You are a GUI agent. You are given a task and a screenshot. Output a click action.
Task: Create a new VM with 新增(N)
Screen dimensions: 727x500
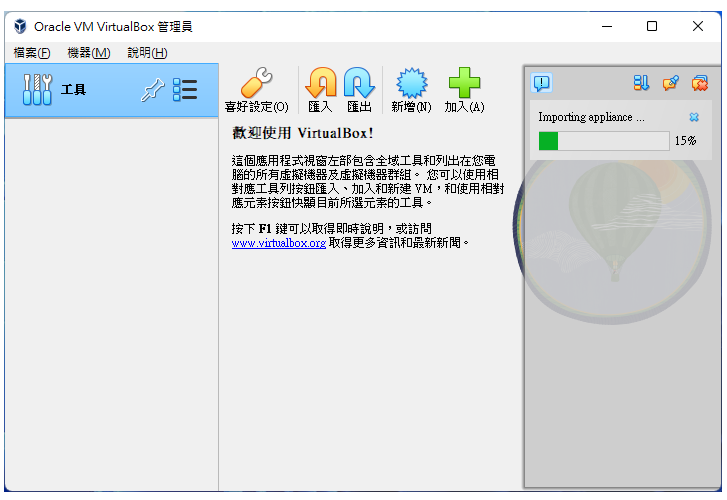tap(411, 90)
